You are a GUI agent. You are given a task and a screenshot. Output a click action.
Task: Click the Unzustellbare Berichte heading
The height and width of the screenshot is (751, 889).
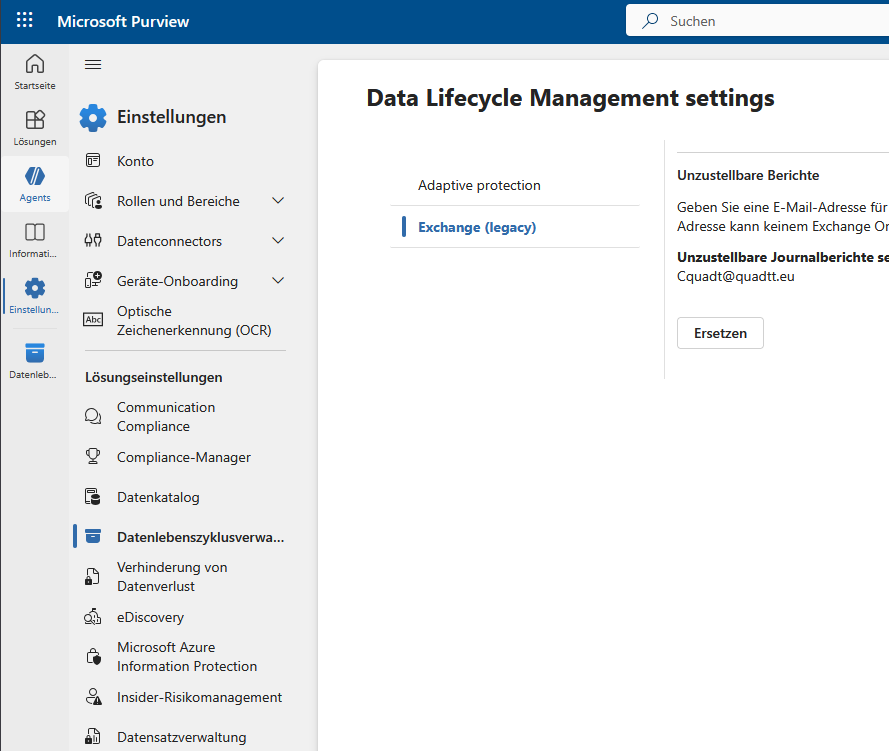pyautogui.click(x=748, y=175)
